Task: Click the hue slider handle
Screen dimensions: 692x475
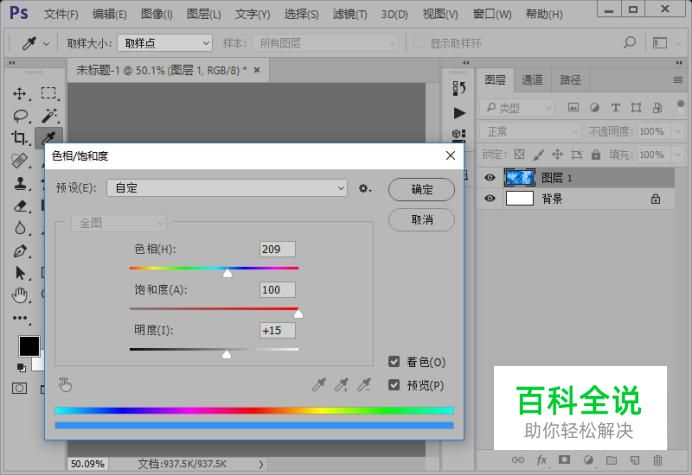Action: (x=227, y=273)
